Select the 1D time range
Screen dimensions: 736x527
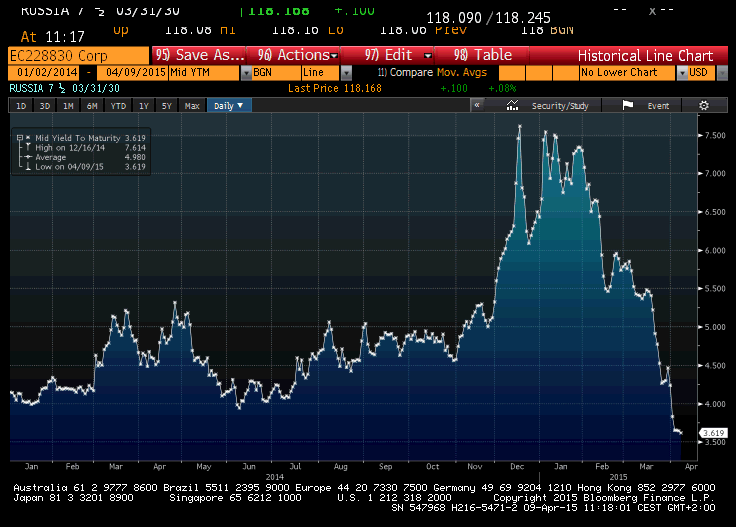[21, 106]
